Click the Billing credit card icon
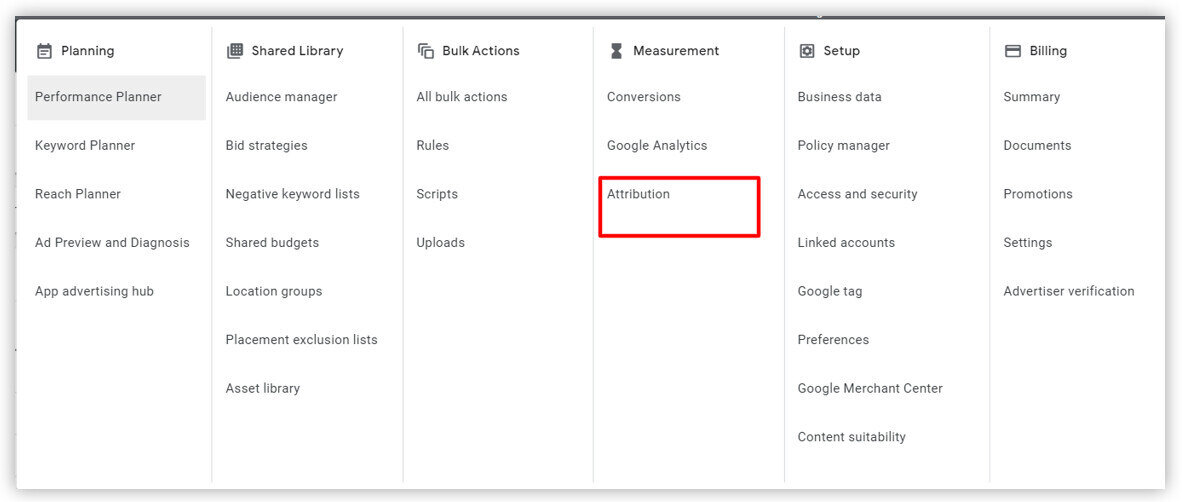 [1013, 51]
